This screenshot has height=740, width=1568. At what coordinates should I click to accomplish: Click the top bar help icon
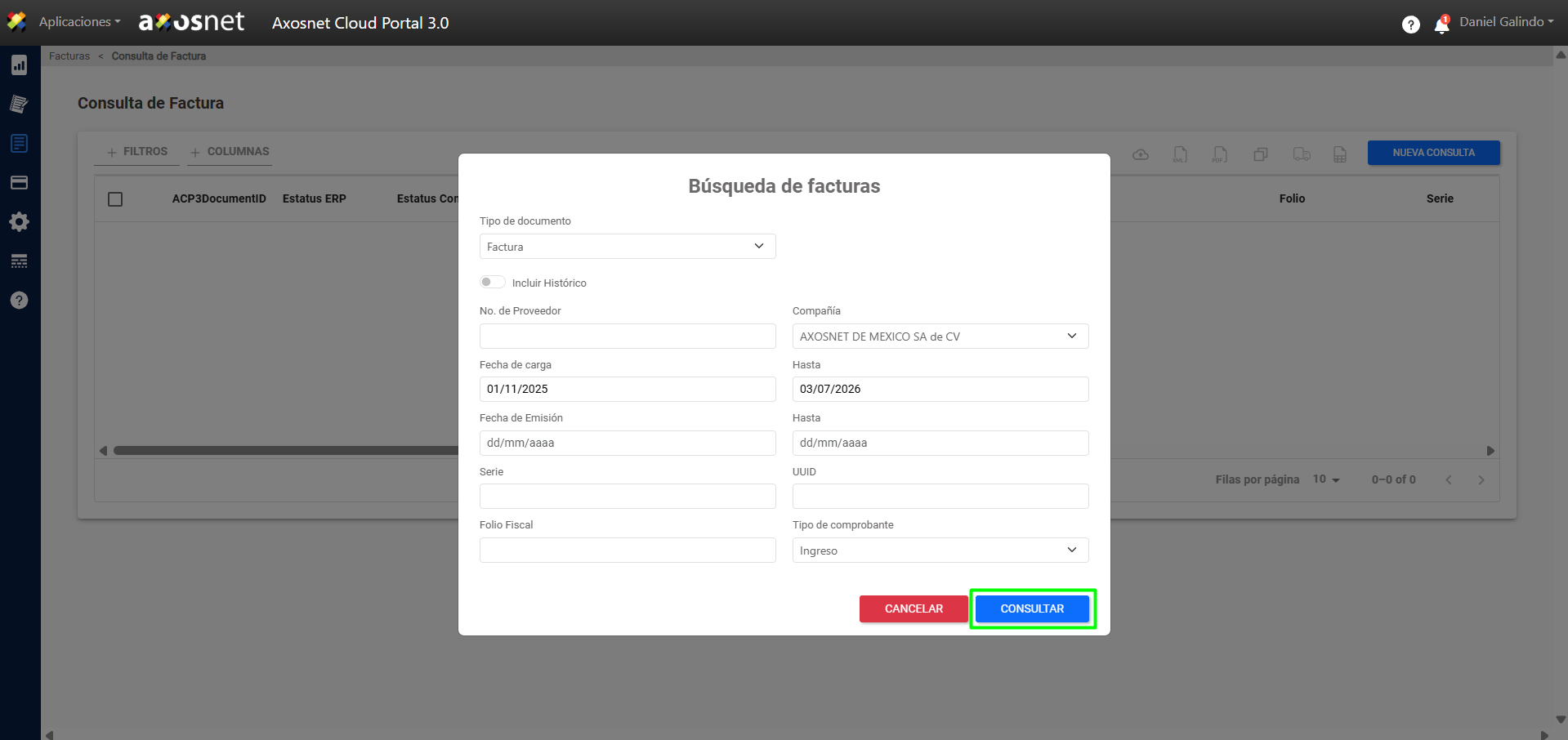(x=1411, y=25)
